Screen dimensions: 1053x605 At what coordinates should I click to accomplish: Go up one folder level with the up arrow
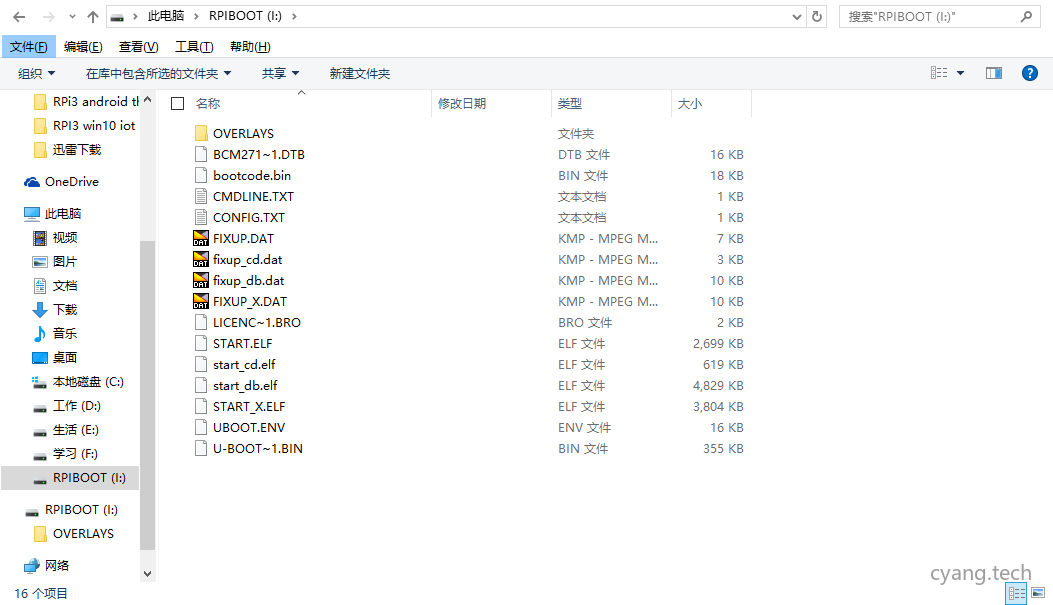coord(91,15)
